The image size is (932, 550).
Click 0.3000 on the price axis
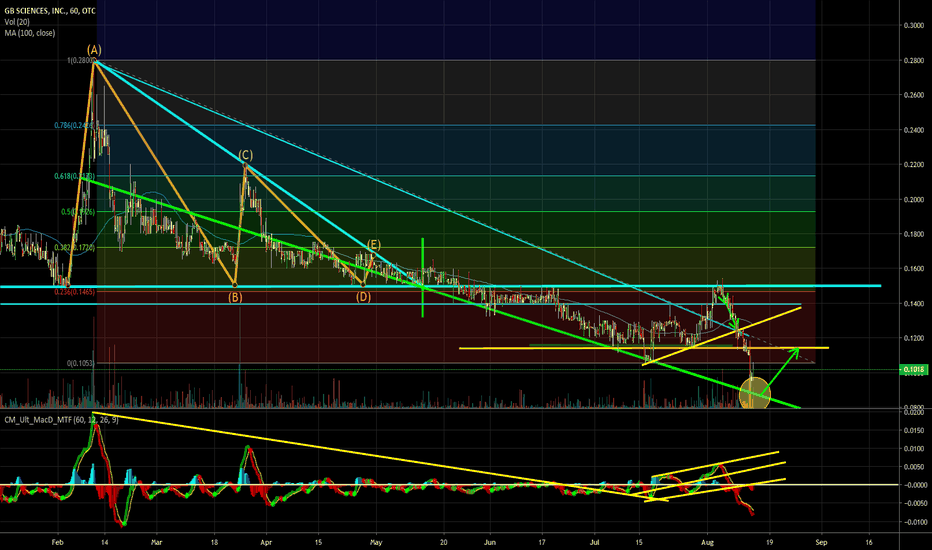pos(914,26)
